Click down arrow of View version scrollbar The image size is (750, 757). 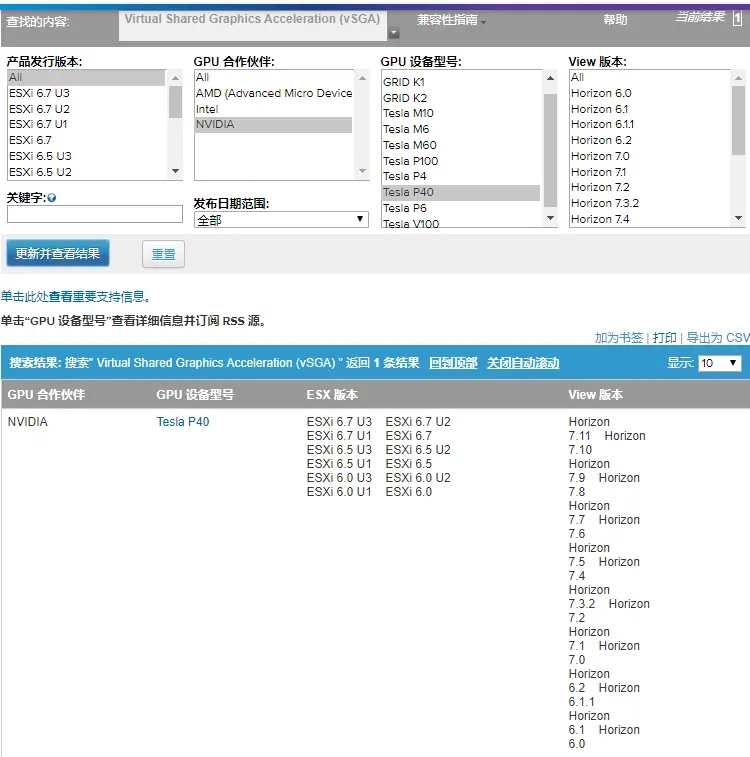click(738, 218)
